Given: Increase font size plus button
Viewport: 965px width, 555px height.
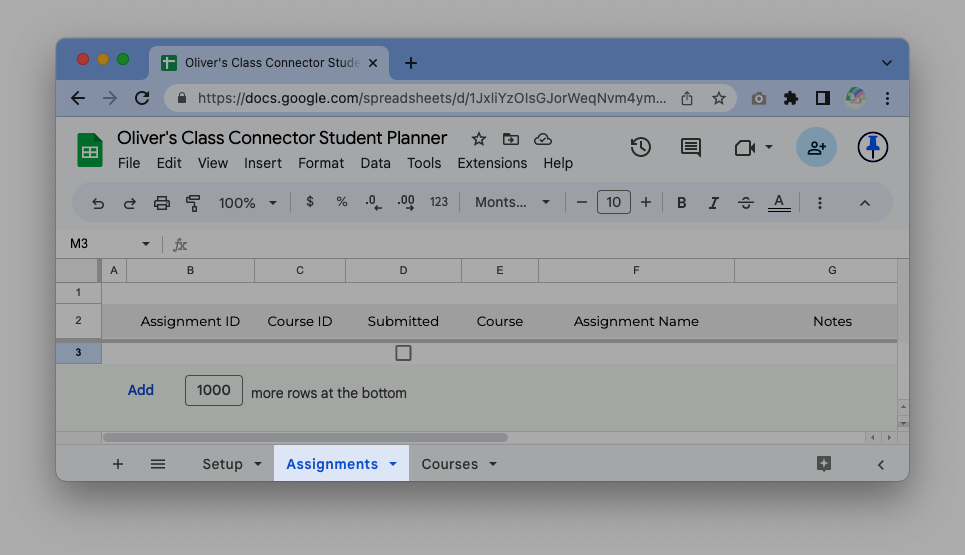Looking at the screenshot, I should tap(646, 202).
